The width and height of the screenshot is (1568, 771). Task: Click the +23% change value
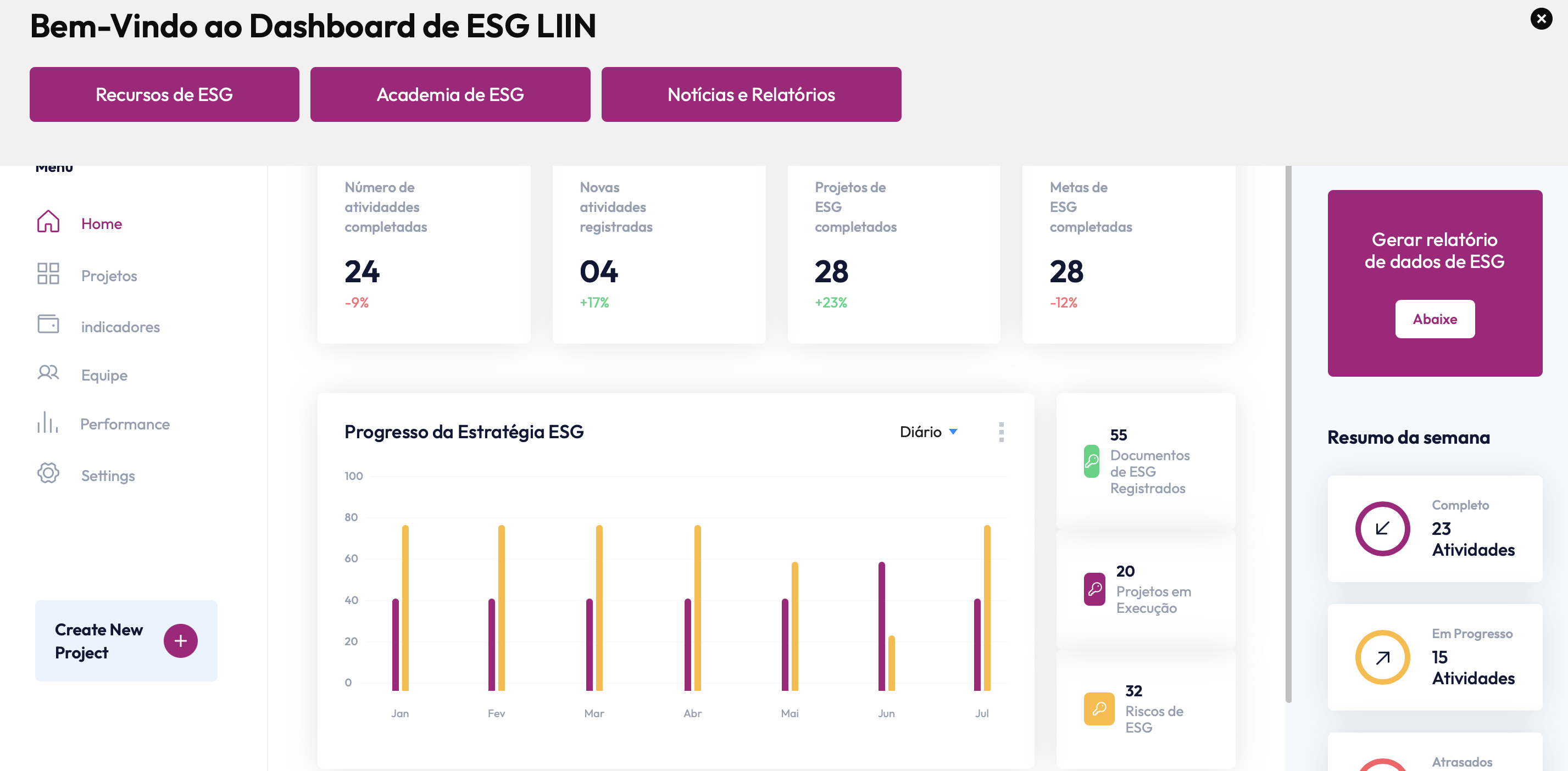(x=831, y=303)
